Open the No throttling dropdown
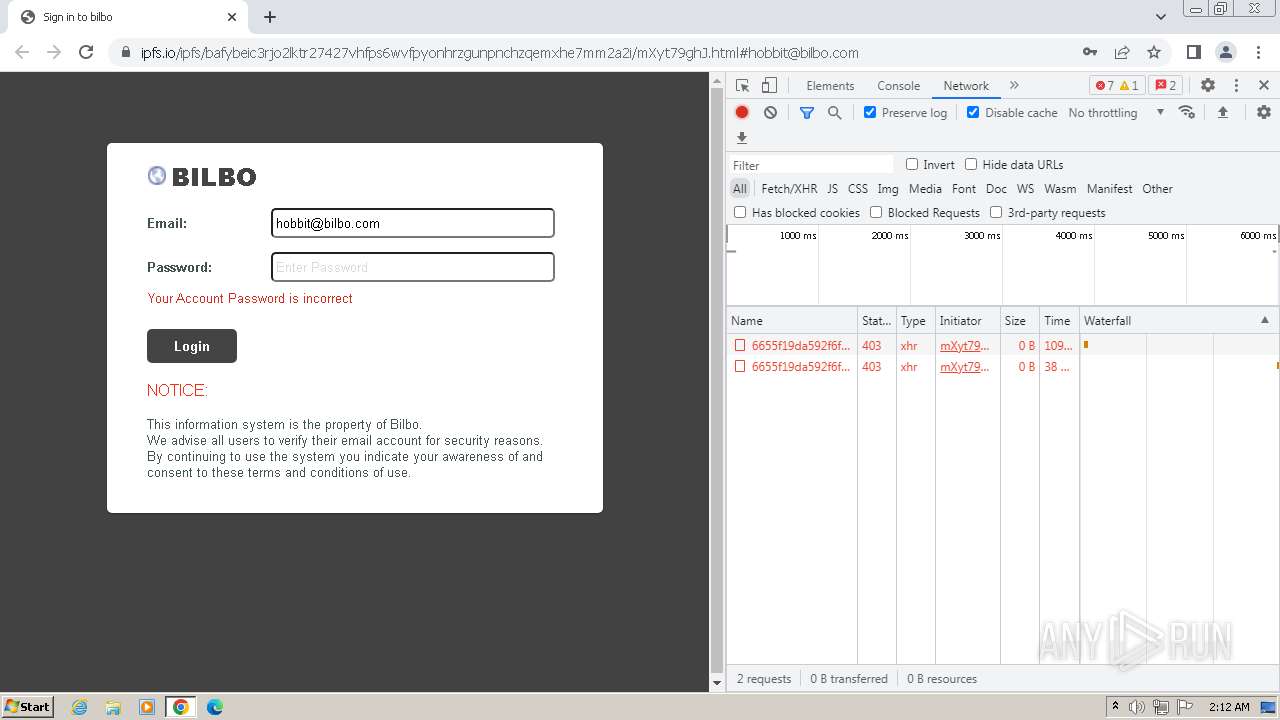The height and width of the screenshot is (720, 1280). pyautogui.click(x=1116, y=113)
